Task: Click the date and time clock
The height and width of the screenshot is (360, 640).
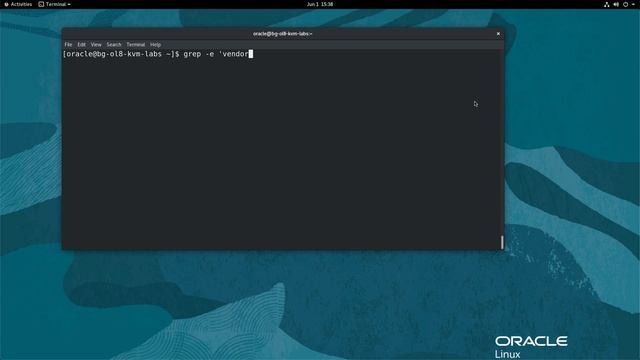Action: (x=320, y=4)
